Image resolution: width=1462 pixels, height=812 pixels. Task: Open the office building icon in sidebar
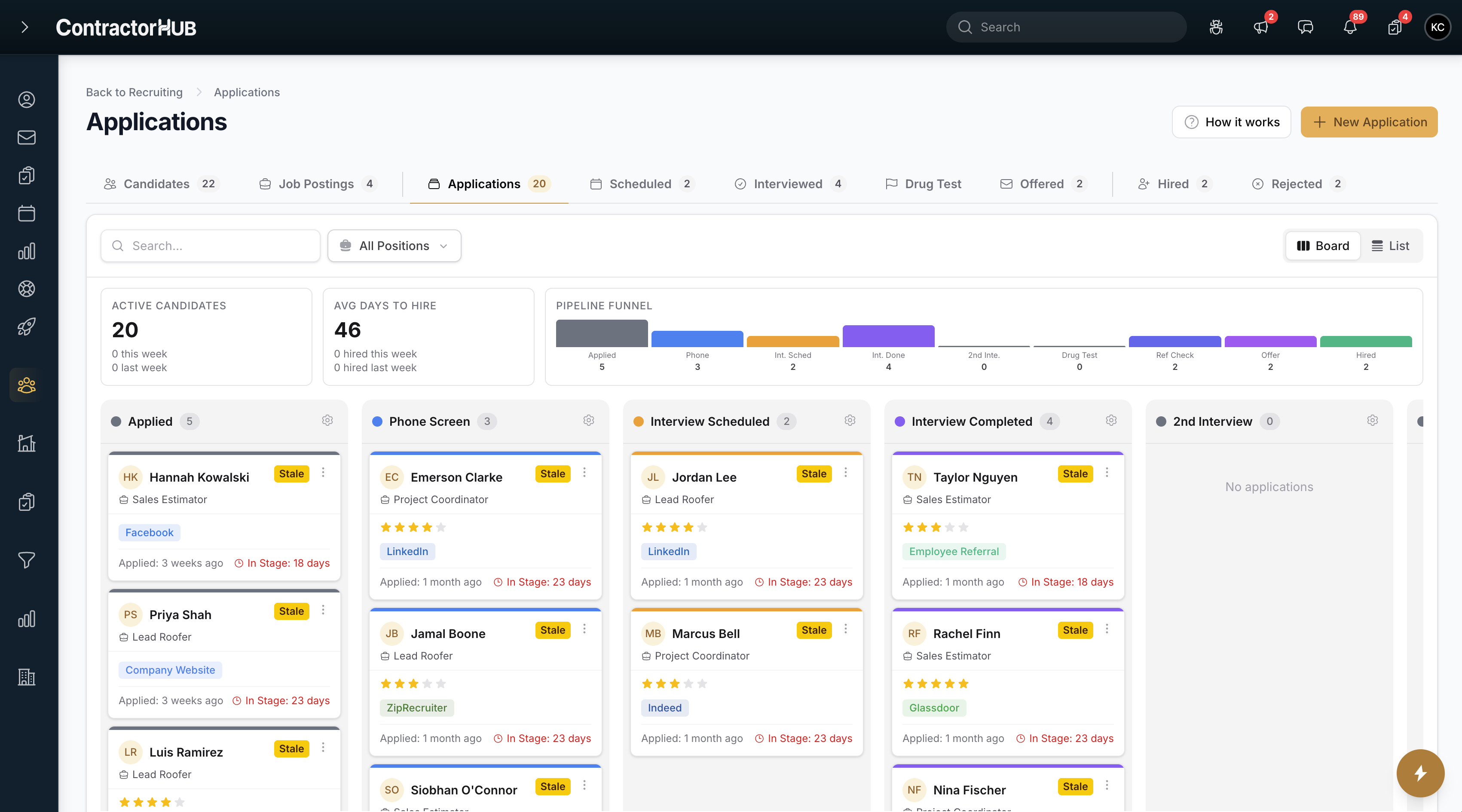point(27,676)
